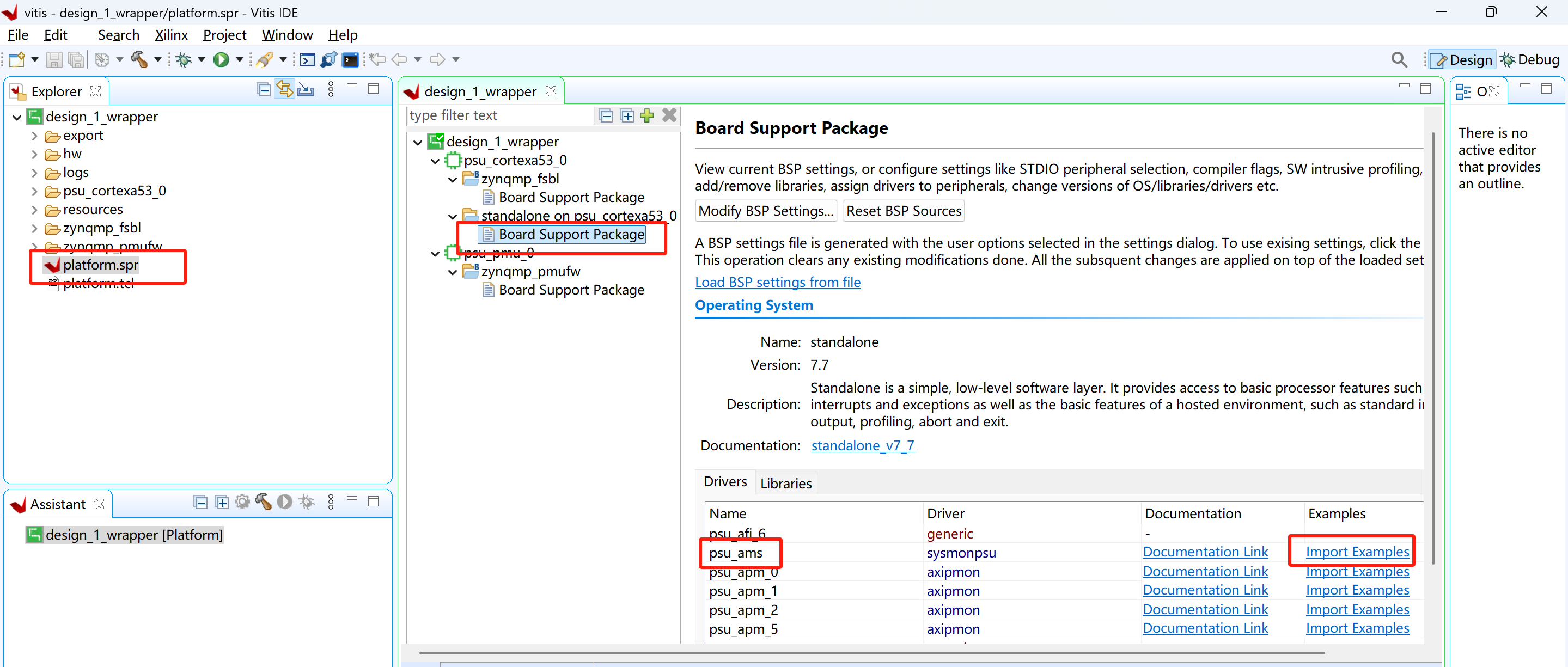
Task: Toggle Link with Editor in Explorer
Action: point(284,89)
